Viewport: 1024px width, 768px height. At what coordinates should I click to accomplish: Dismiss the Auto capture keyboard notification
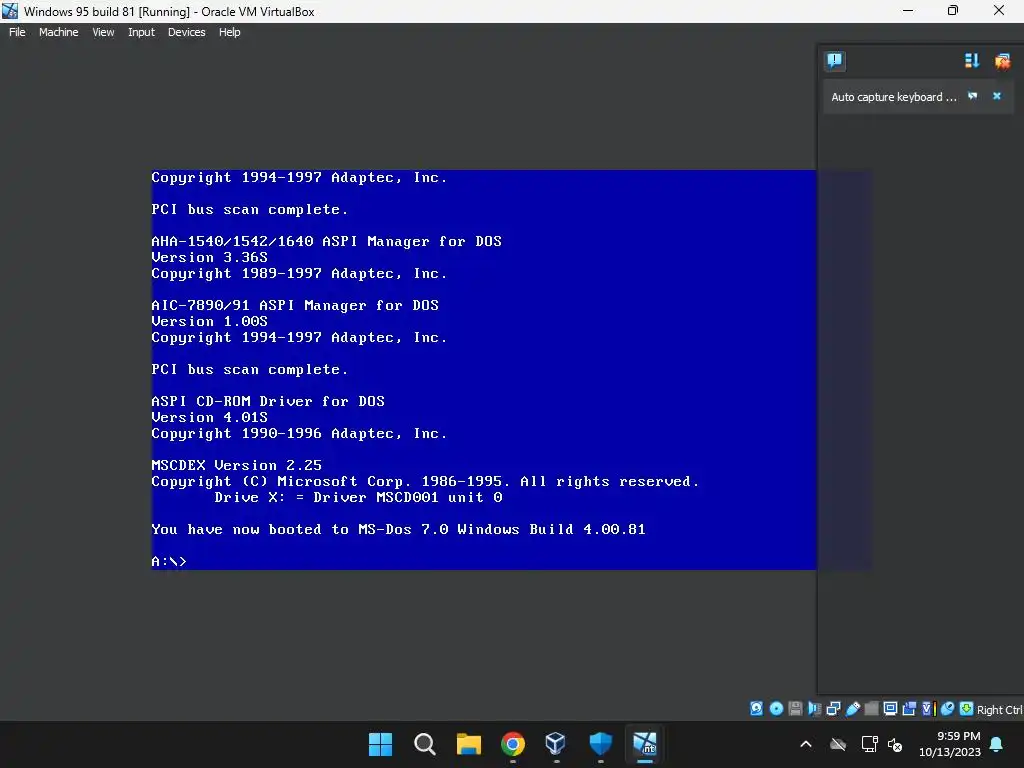(997, 96)
